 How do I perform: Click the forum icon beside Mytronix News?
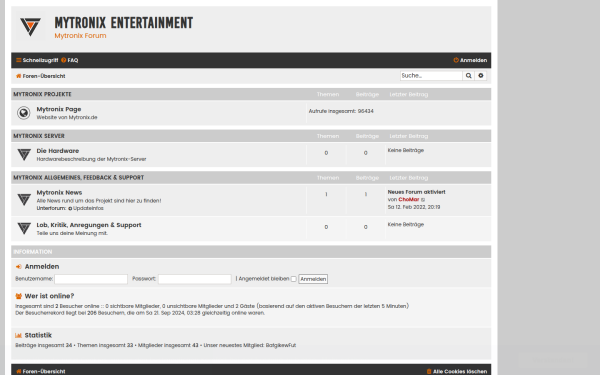point(24,199)
